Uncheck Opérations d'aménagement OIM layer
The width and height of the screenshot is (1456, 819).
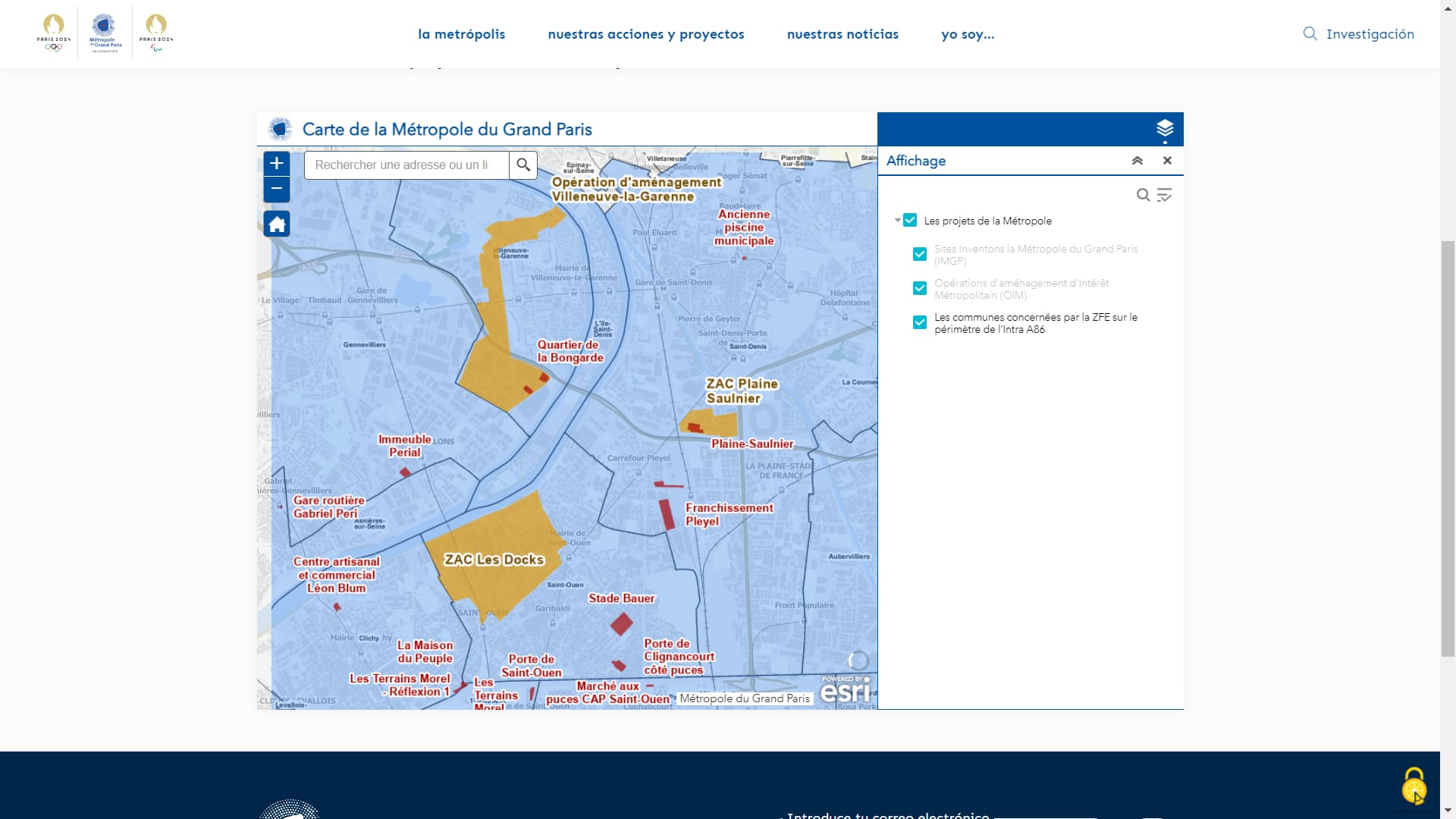920,288
